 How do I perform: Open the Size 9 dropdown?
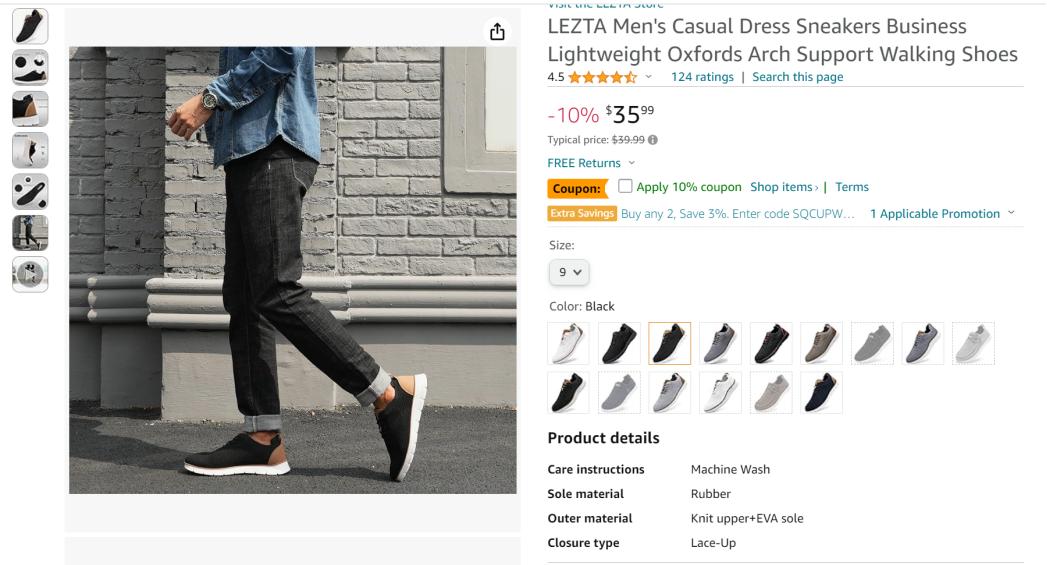tap(569, 272)
